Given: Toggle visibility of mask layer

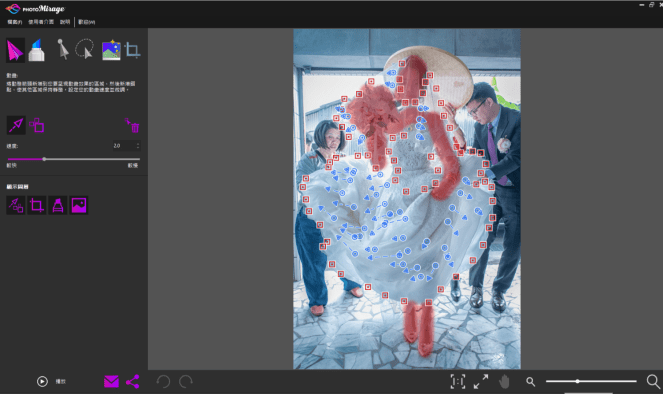Looking at the screenshot, I should pos(58,205).
